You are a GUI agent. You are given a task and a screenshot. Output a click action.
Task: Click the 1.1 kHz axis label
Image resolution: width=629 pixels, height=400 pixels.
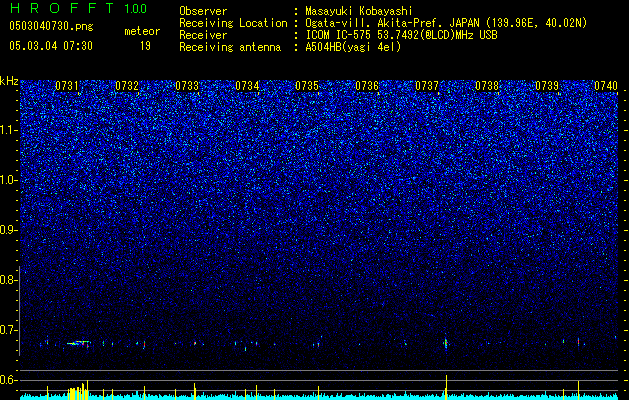[8, 130]
